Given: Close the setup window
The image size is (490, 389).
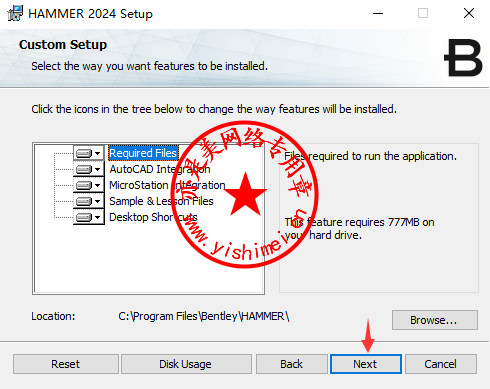Looking at the screenshot, I should click(469, 13).
